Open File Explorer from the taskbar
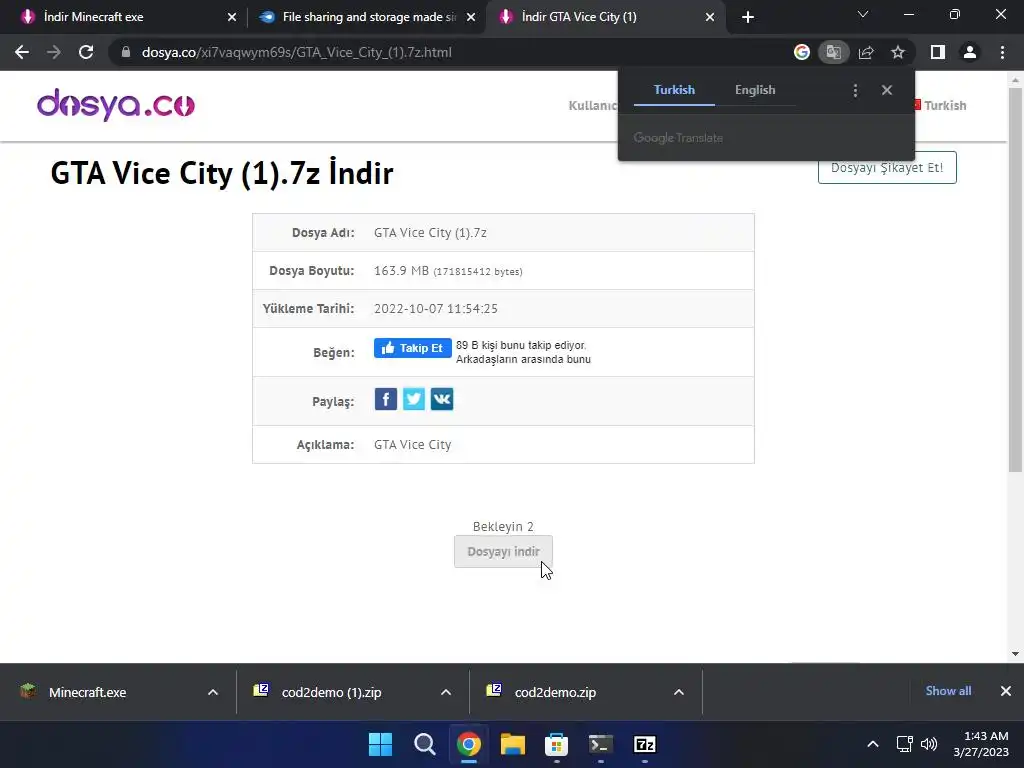The height and width of the screenshot is (768, 1024). click(513, 744)
